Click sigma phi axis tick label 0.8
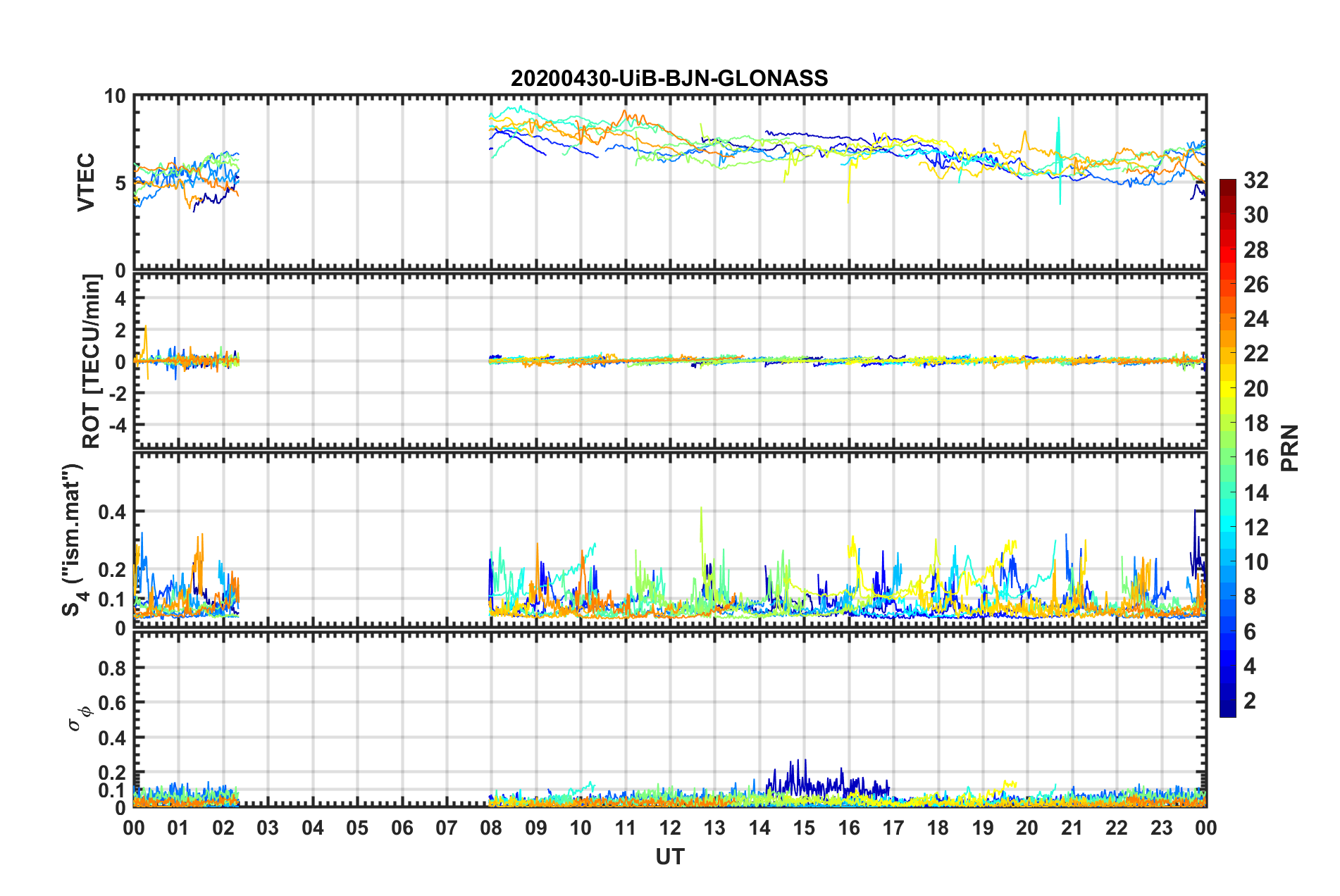This screenshot has height=896, width=1340. tap(113, 668)
